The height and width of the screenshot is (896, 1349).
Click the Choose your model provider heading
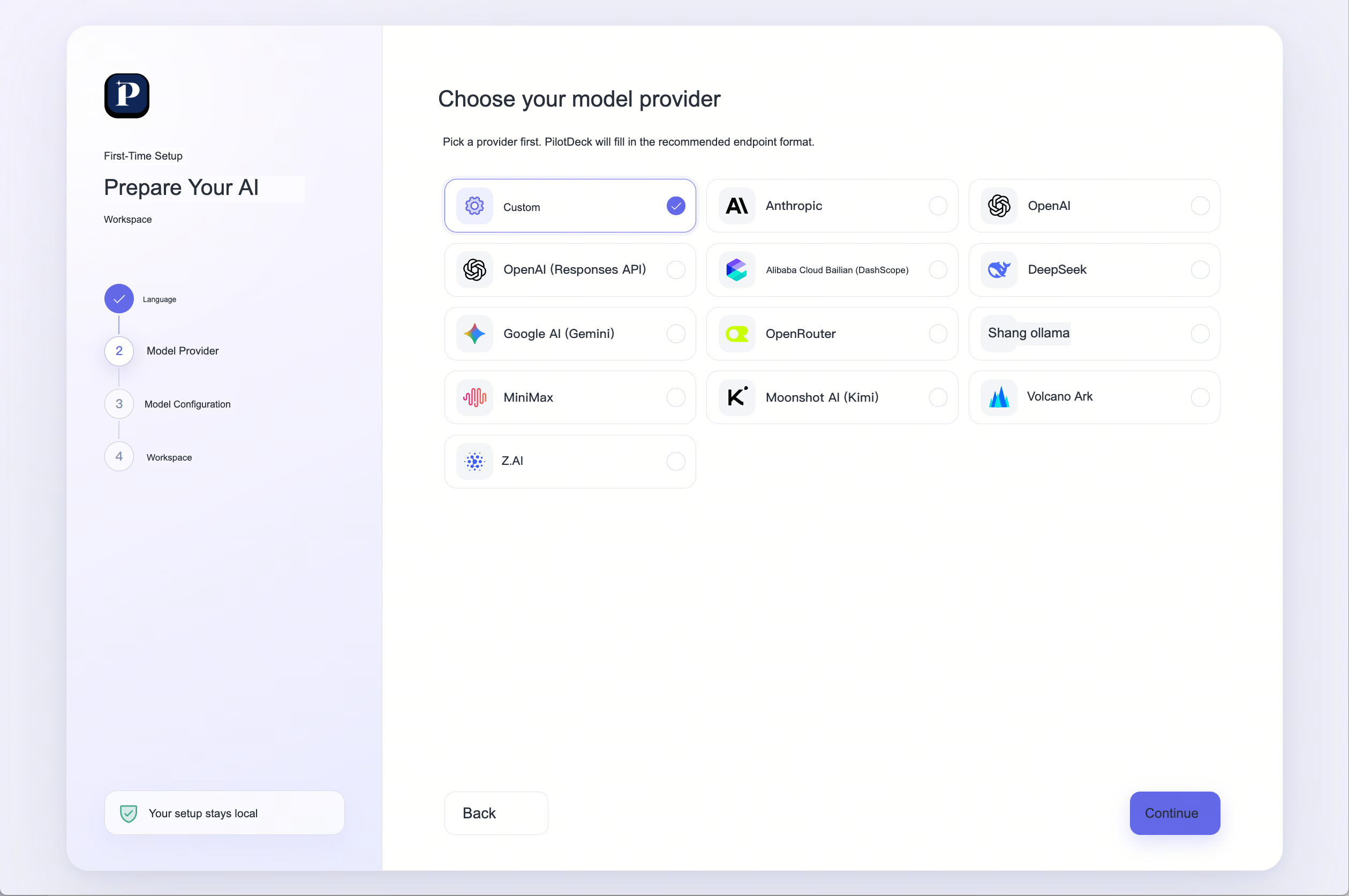coord(579,99)
